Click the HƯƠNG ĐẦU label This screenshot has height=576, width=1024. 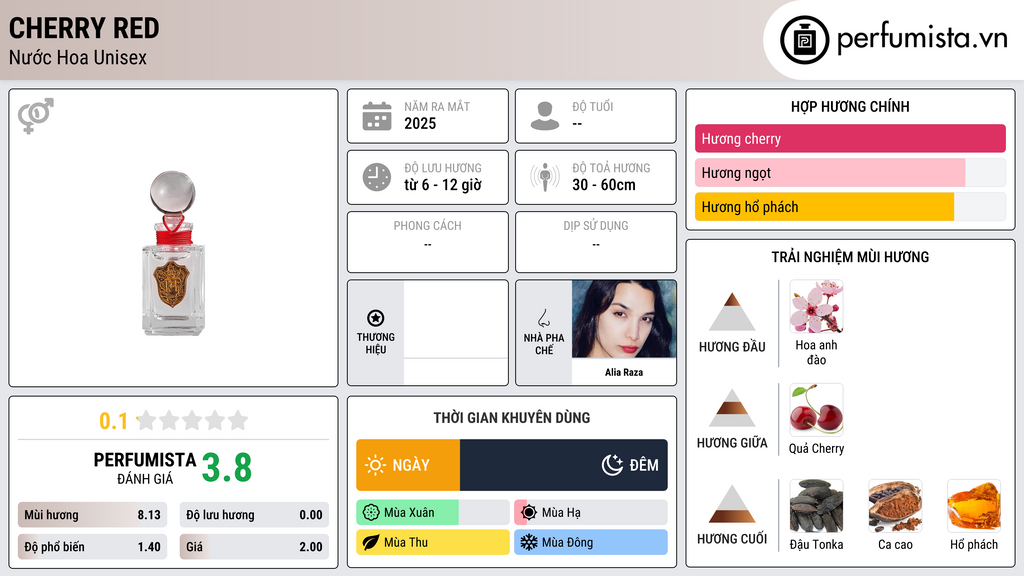(x=732, y=347)
